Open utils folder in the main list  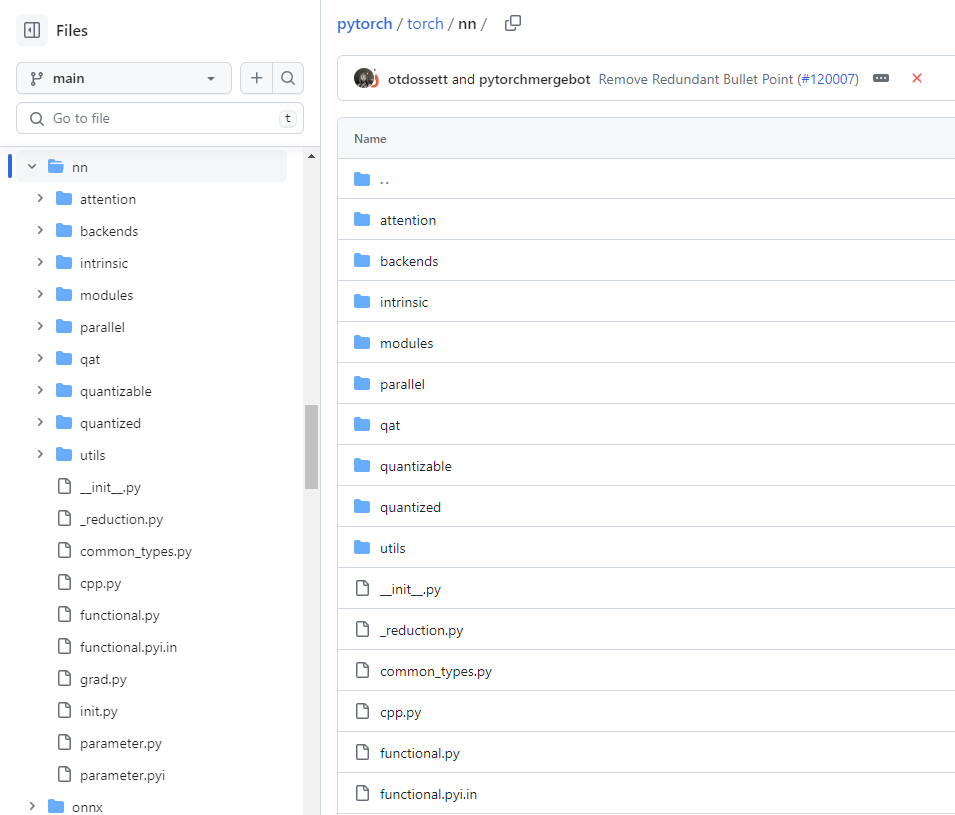tap(392, 548)
